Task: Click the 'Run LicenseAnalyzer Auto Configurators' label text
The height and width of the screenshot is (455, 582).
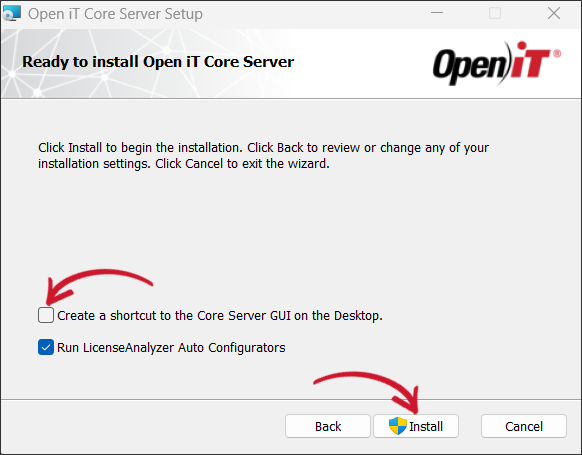Action: click(x=171, y=348)
